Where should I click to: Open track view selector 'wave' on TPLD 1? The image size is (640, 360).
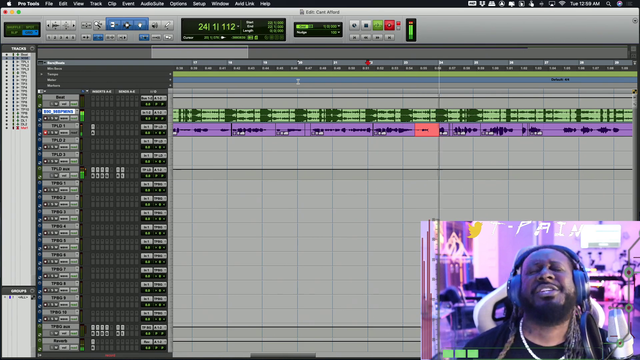coord(64,133)
